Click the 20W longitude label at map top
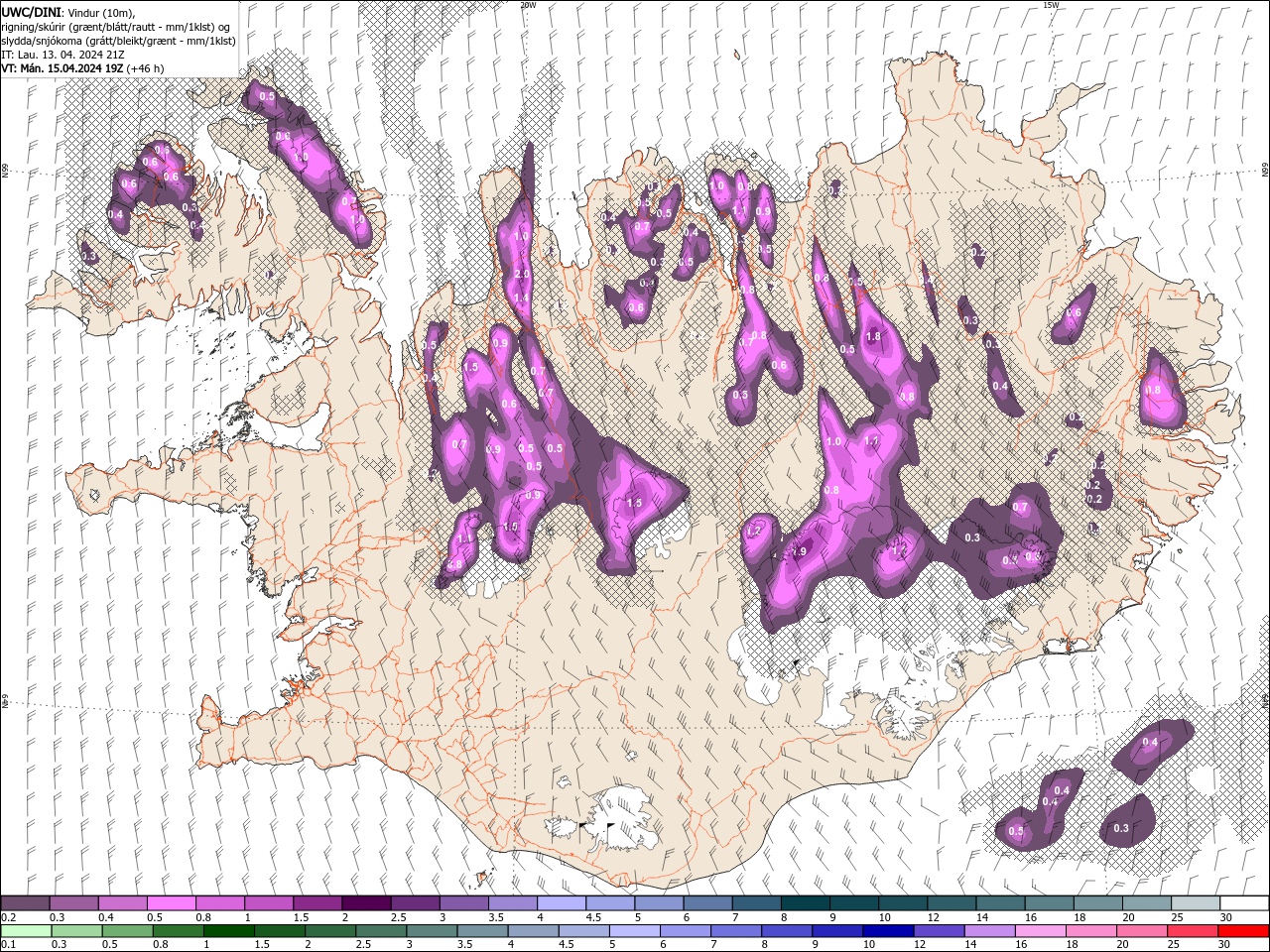1270x952 pixels. 528,5
